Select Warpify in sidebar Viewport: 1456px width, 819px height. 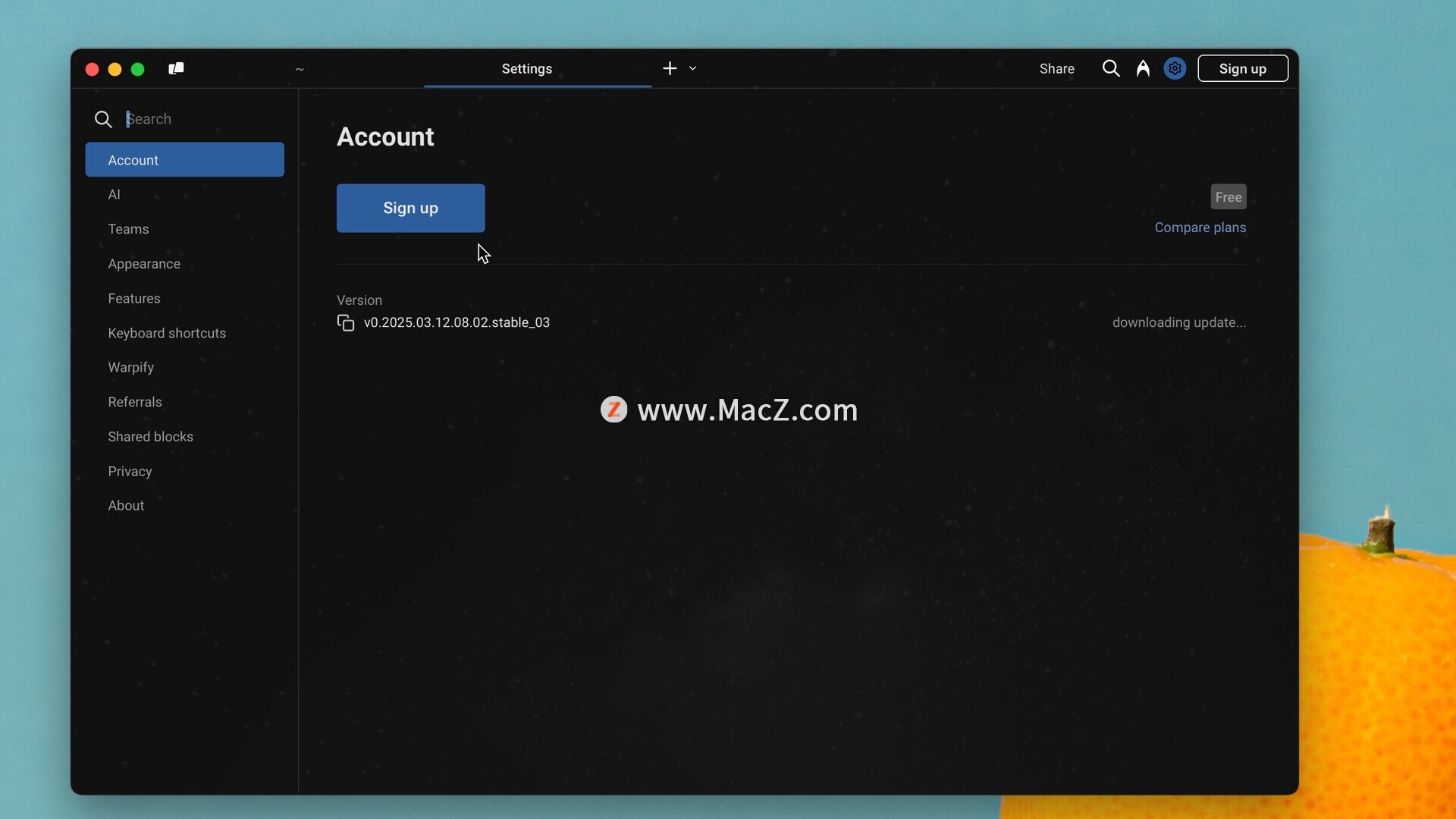184,368
